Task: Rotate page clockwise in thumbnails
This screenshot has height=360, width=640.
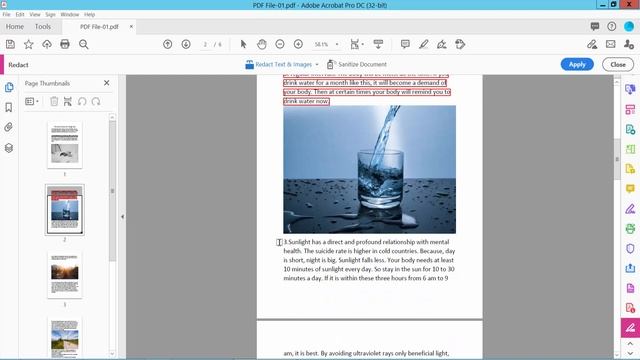Action: coord(96,102)
